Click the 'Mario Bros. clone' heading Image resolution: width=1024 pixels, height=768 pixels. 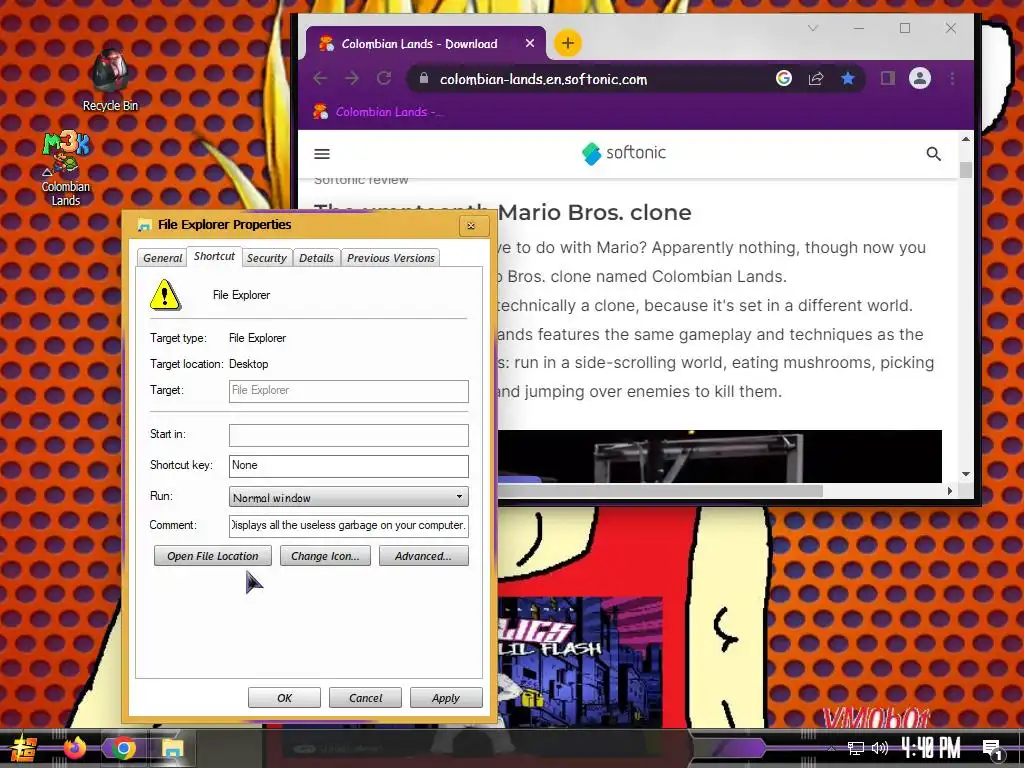pos(594,212)
